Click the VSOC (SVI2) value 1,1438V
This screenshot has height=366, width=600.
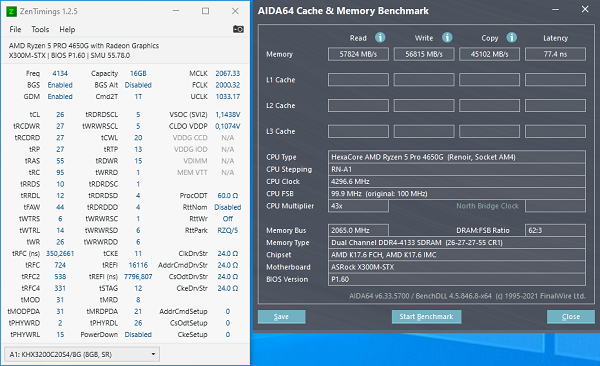point(228,115)
